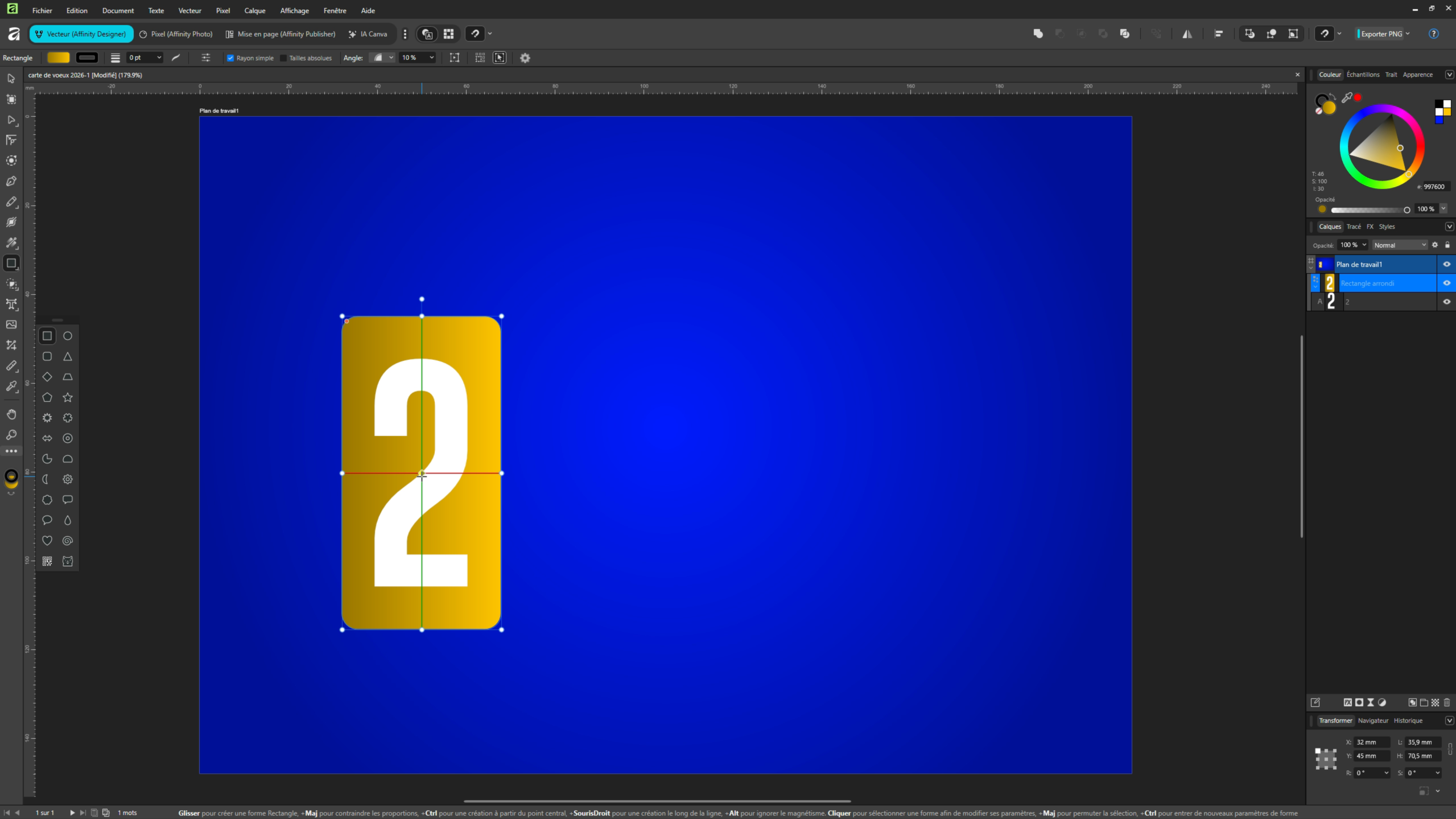Select the Heart shape tool
The image size is (1456, 819).
(47, 541)
